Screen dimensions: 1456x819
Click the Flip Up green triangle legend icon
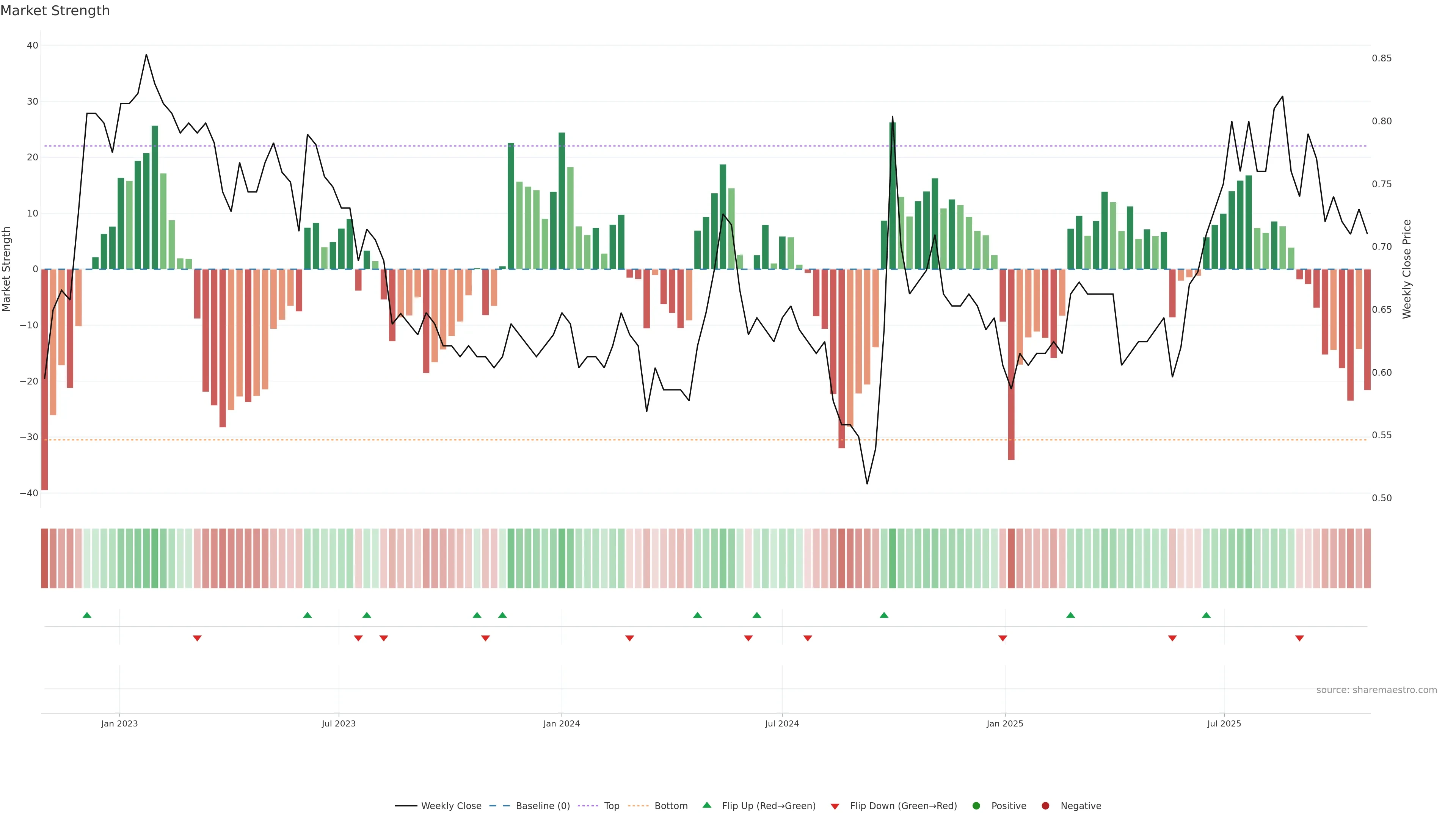click(x=706, y=805)
